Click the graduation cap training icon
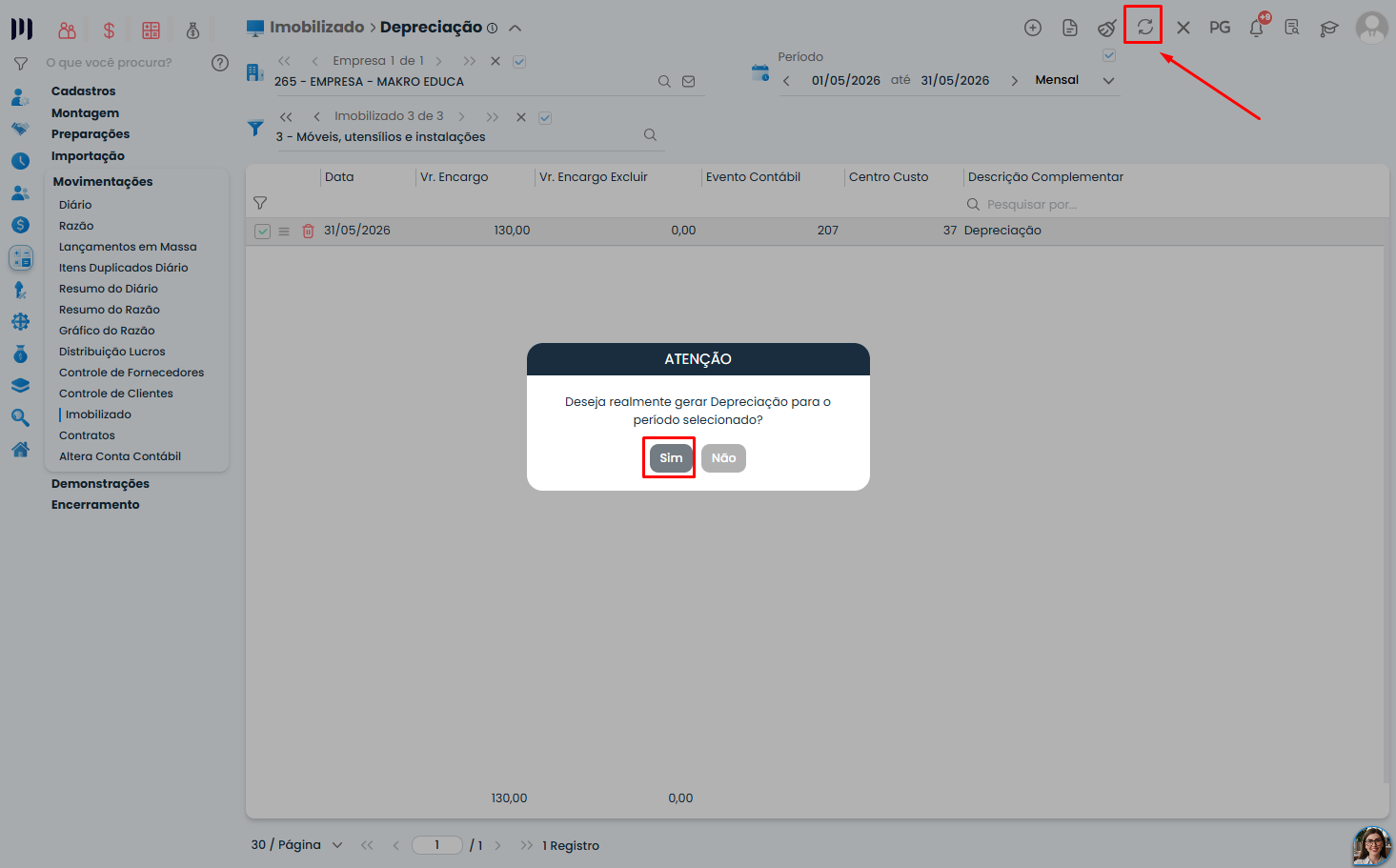Image resolution: width=1396 pixels, height=868 pixels. [x=1329, y=28]
